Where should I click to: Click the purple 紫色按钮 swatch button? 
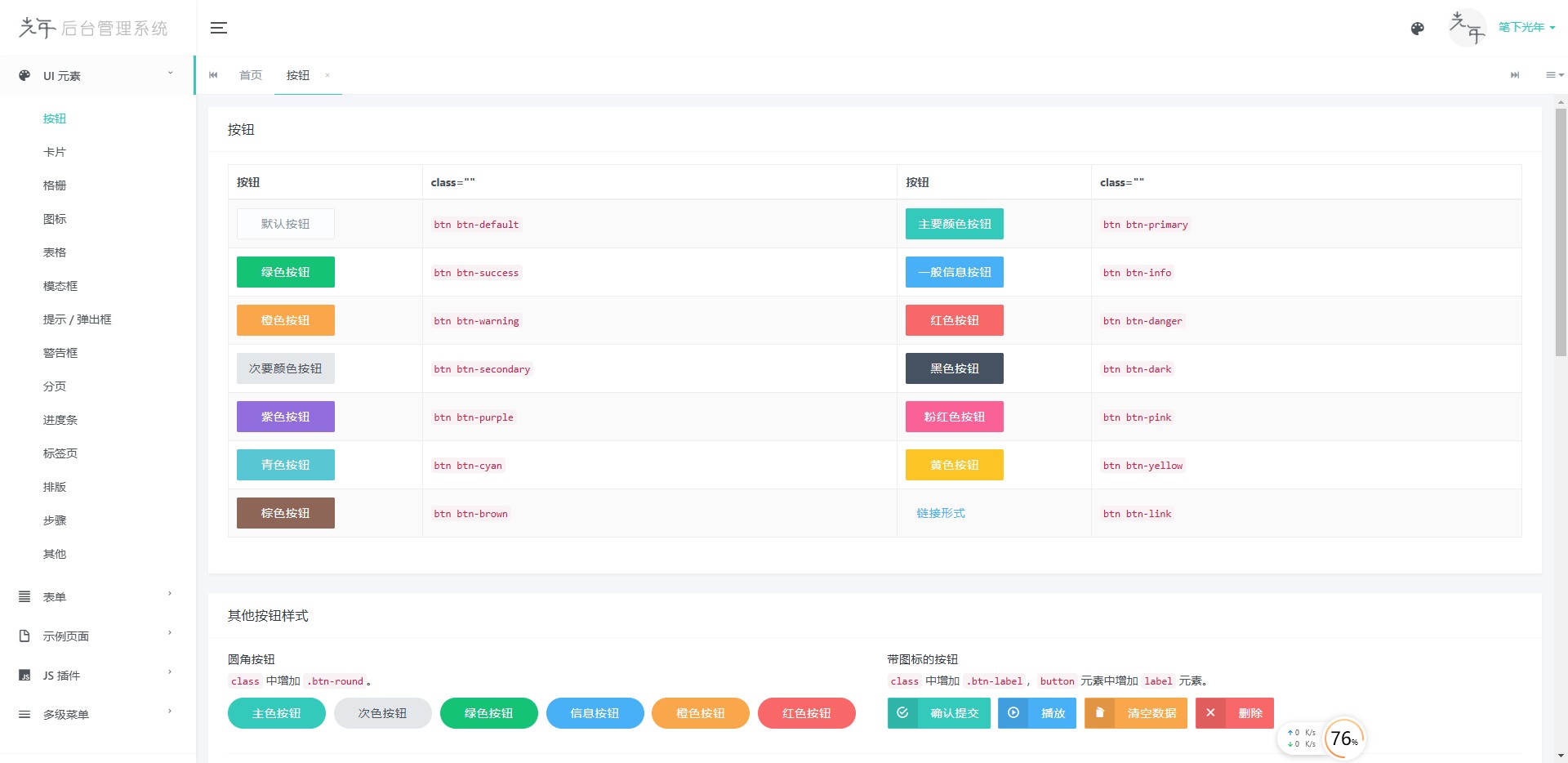[x=286, y=417]
